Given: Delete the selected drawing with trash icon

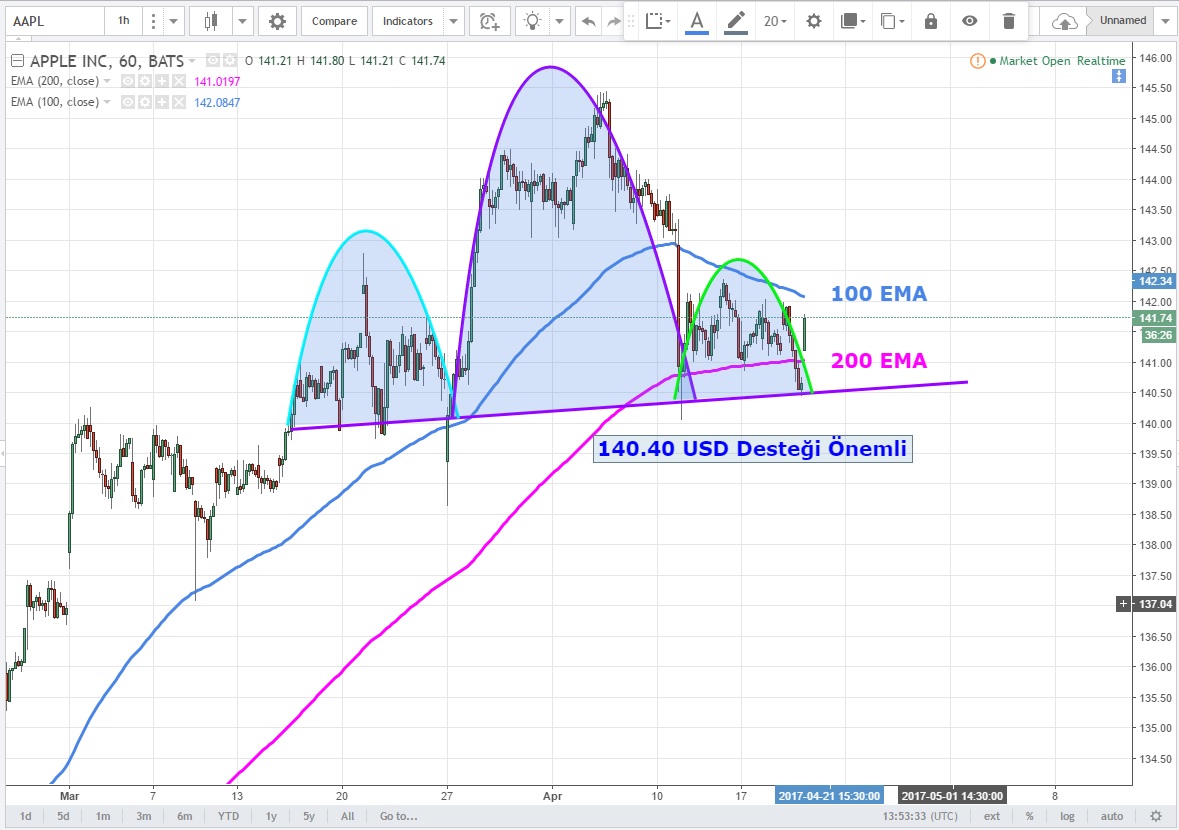Looking at the screenshot, I should [x=1008, y=21].
